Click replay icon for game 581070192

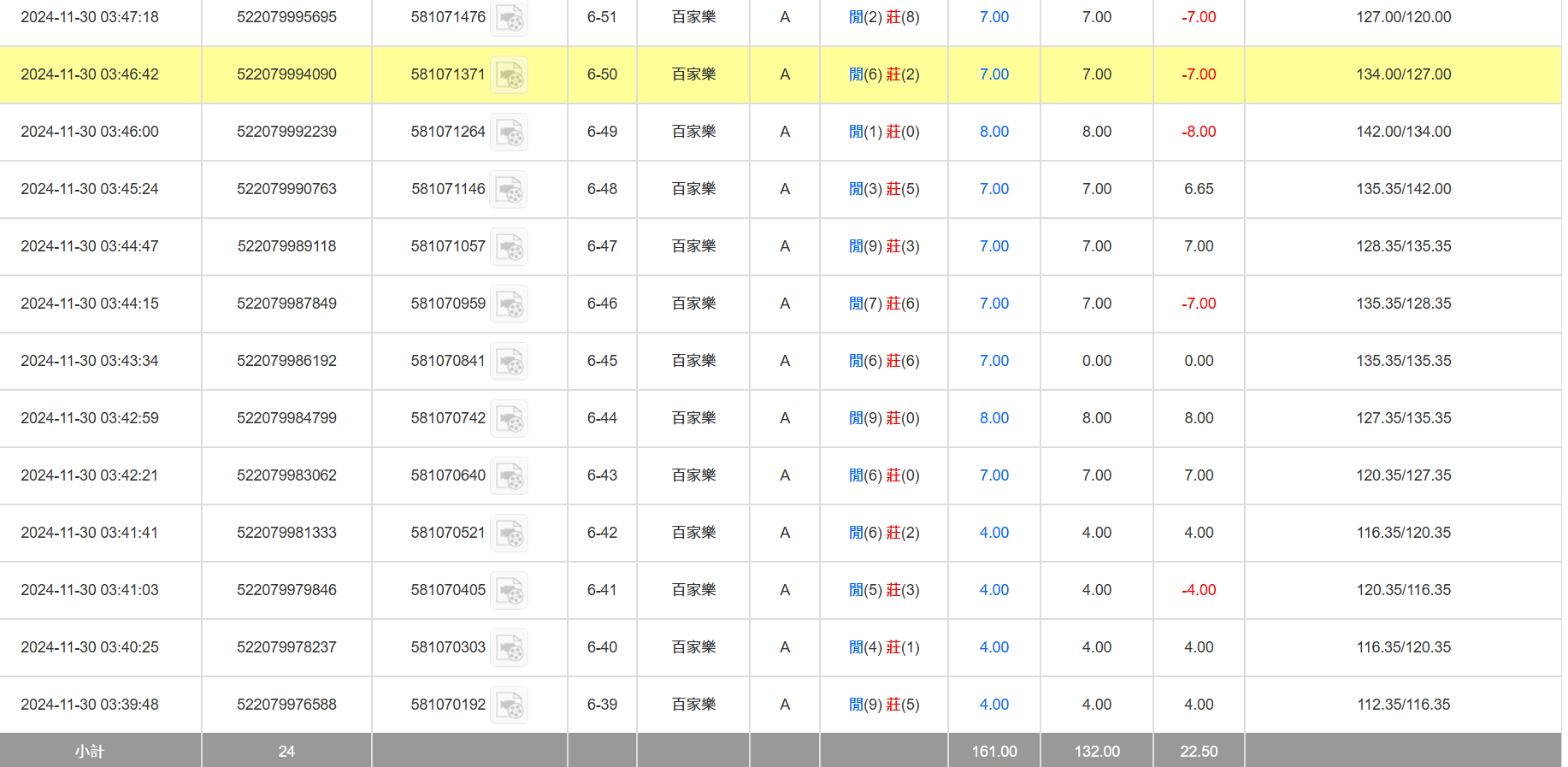click(x=509, y=705)
